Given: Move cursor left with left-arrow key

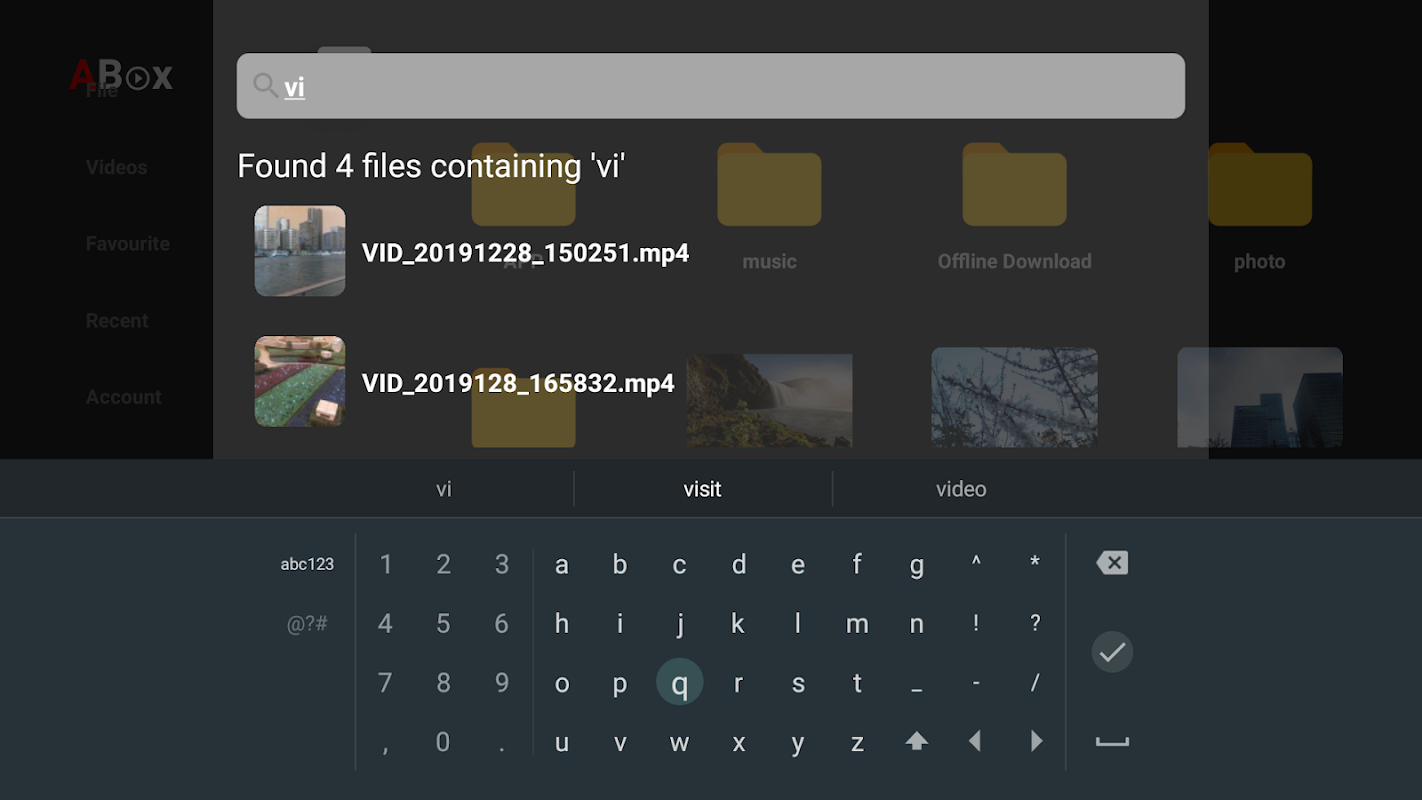Looking at the screenshot, I should point(975,742).
